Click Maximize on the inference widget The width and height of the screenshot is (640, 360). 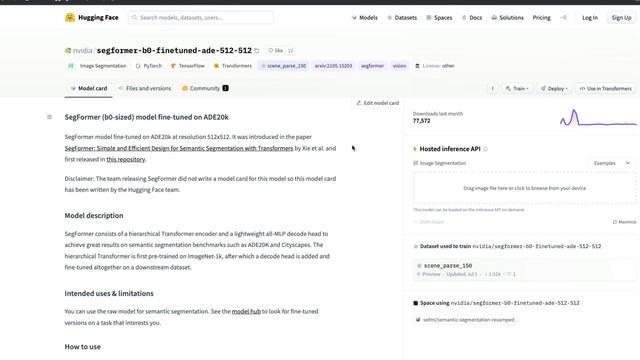click(624, 222)
